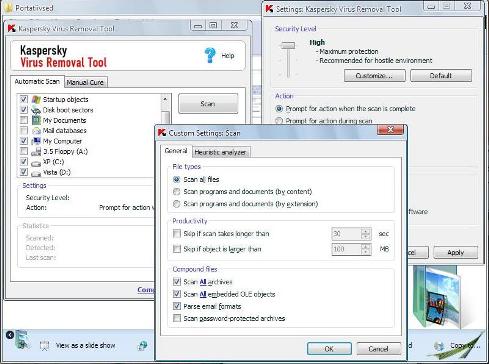Viewport: 489px width, 364px height.
Task: Click the Kaspersky logo in Settings window title
Action: (x=269, y=9)
